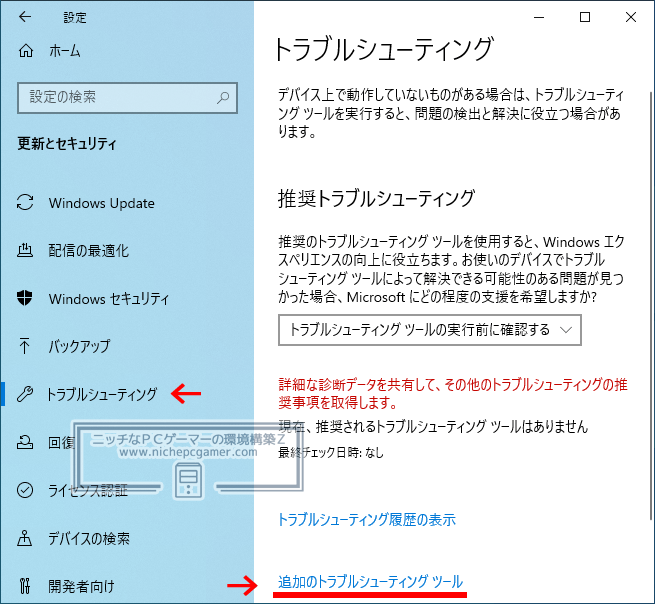Image resolution: width=655 pixels, height=604 pixels.
Task: Open トラブルシューティング履歴の表示 link
Action: click(x=367, y=520)
